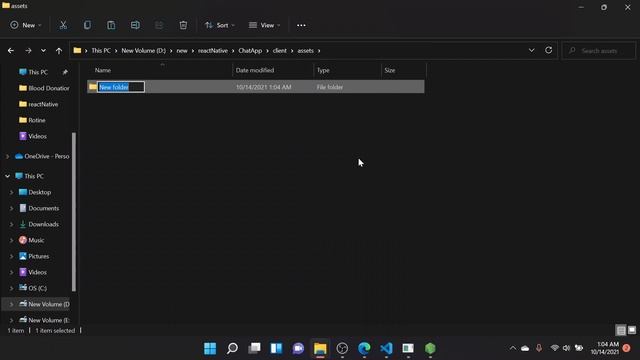Switch to details view layout icon
640x360 pixels.
point(621,330)
